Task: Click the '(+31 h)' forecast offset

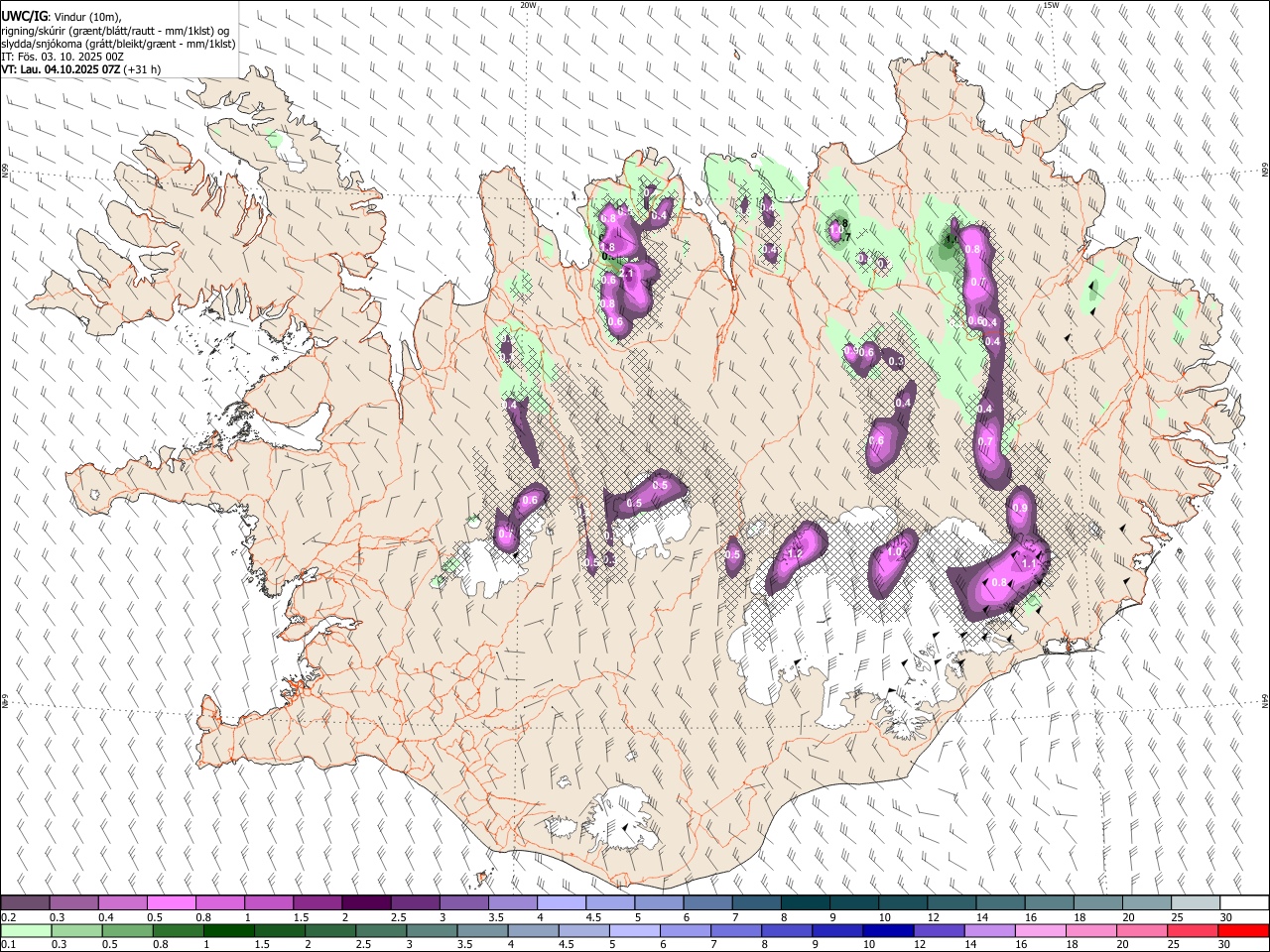Action: point(143,69)
